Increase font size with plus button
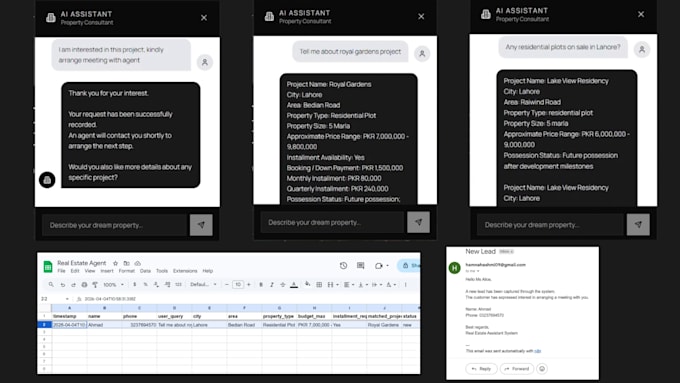Image resolution: width=680 pixels, height=383 pixels. pos(248,285)
